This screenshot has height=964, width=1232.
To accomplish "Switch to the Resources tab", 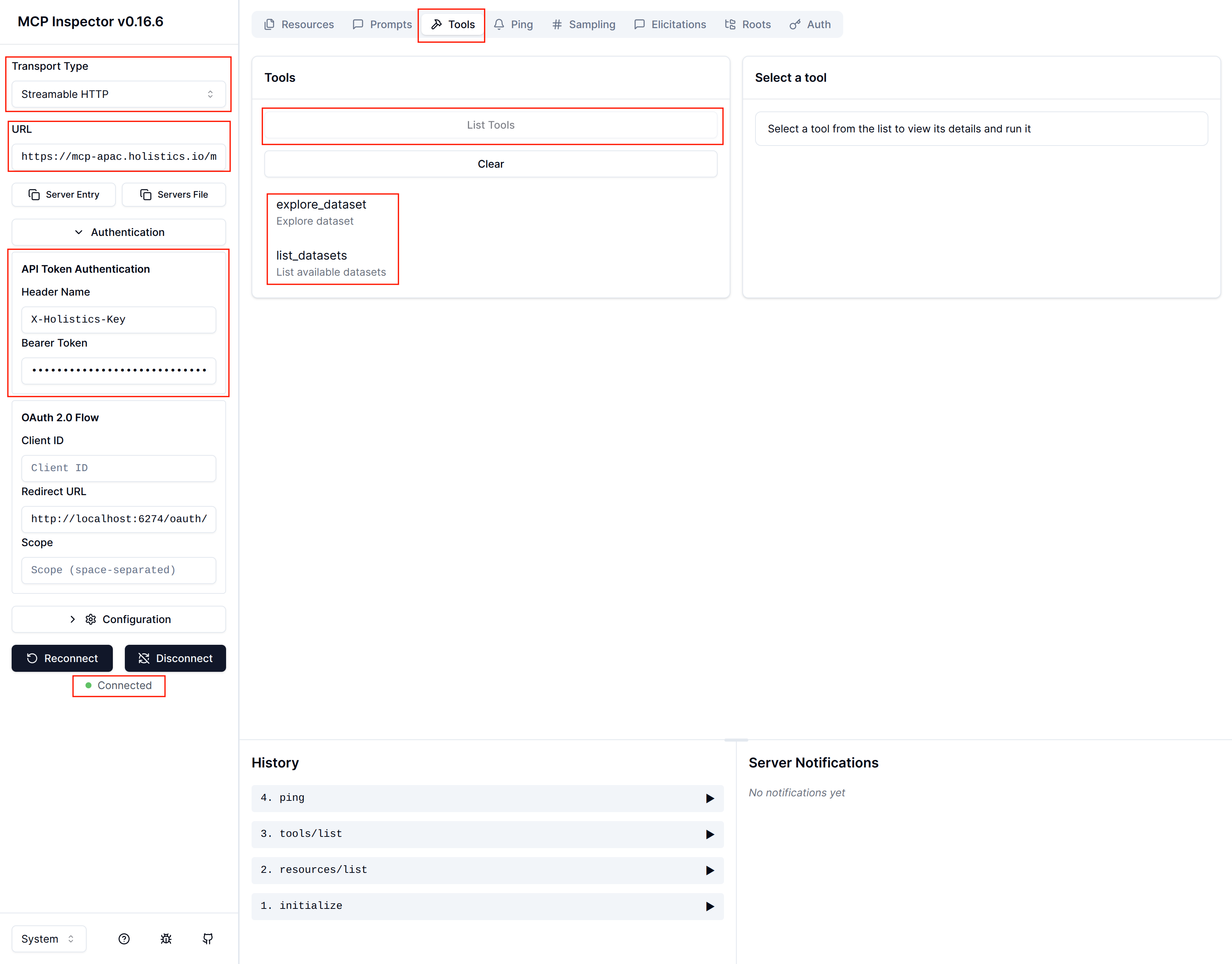I will (x=299, y=24).
